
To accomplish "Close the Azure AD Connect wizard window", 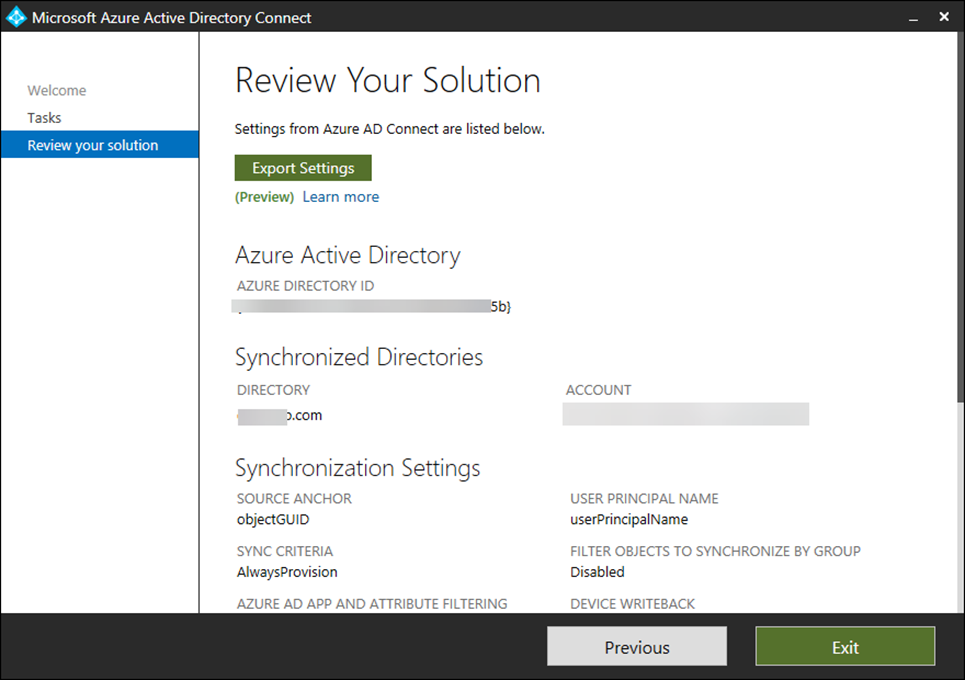I will [x=944, y=18].
